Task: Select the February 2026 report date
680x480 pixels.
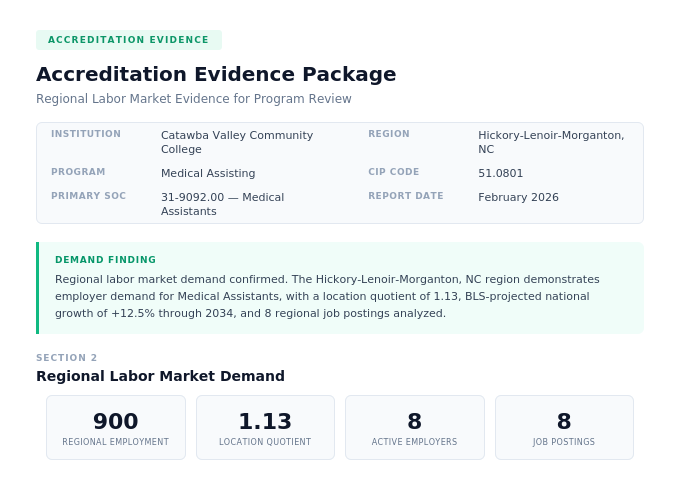Action: 518,197
